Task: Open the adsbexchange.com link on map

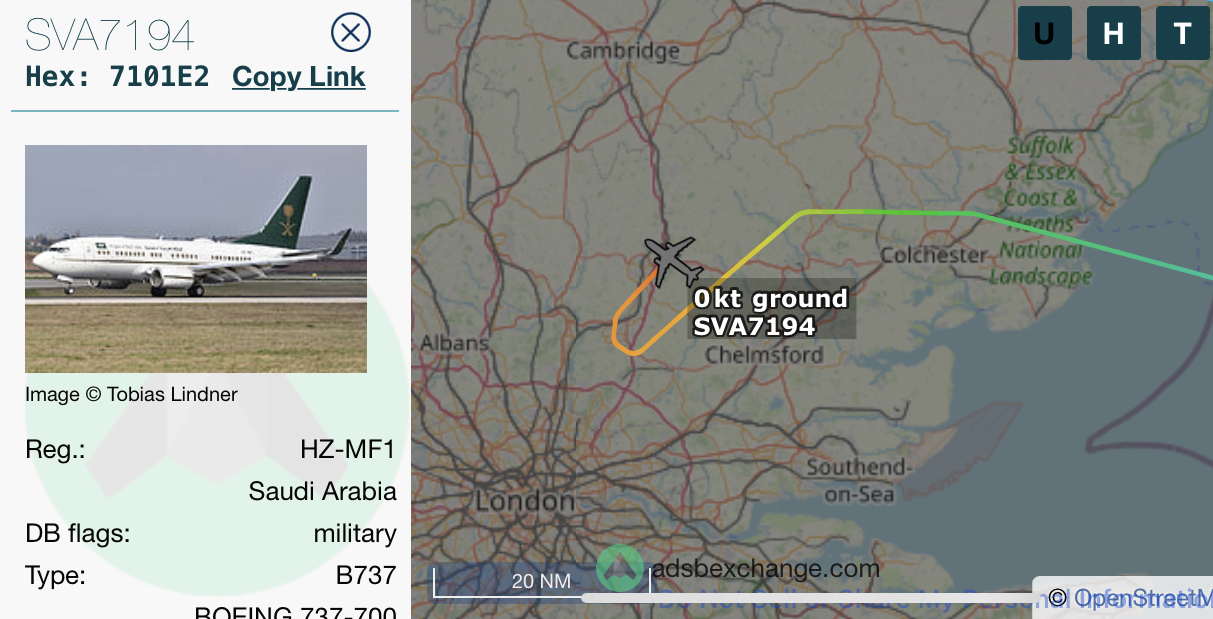Action: [x=766, y=569]
